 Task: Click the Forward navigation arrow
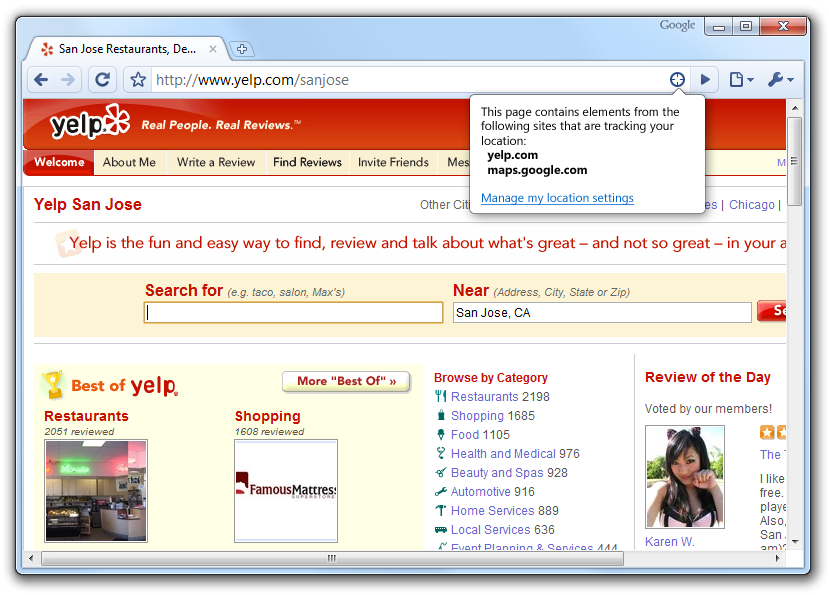pyautogui.click(x=68, y=80)
